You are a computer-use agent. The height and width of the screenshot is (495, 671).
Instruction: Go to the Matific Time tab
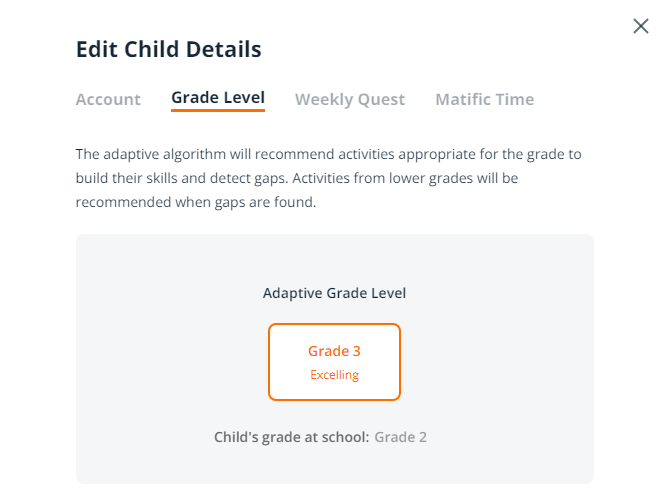(x=484, y=99)
